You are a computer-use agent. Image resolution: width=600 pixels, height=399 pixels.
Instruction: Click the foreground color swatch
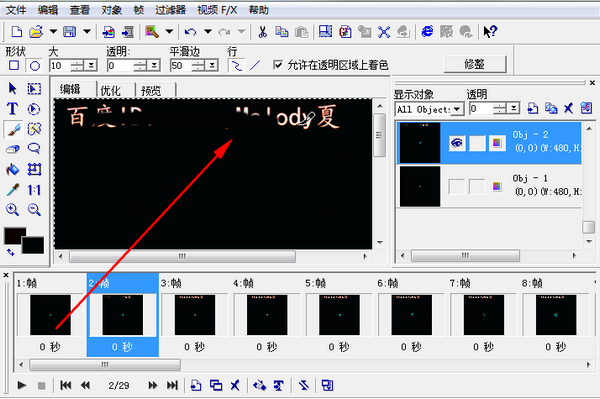pyautogui.click(x=15, y=236)
